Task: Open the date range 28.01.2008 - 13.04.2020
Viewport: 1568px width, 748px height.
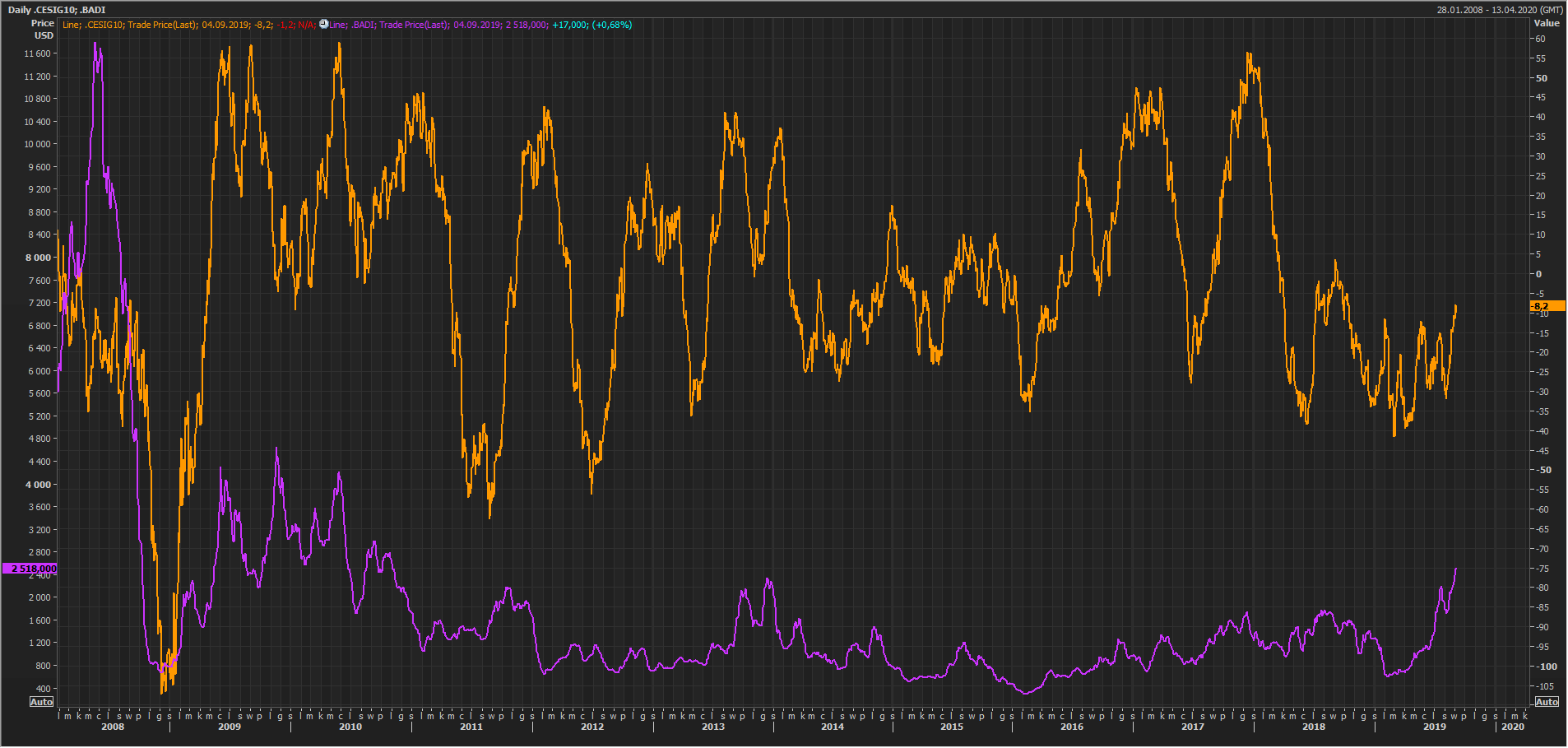Action: pyautogui.click(x=1500, y=10)
